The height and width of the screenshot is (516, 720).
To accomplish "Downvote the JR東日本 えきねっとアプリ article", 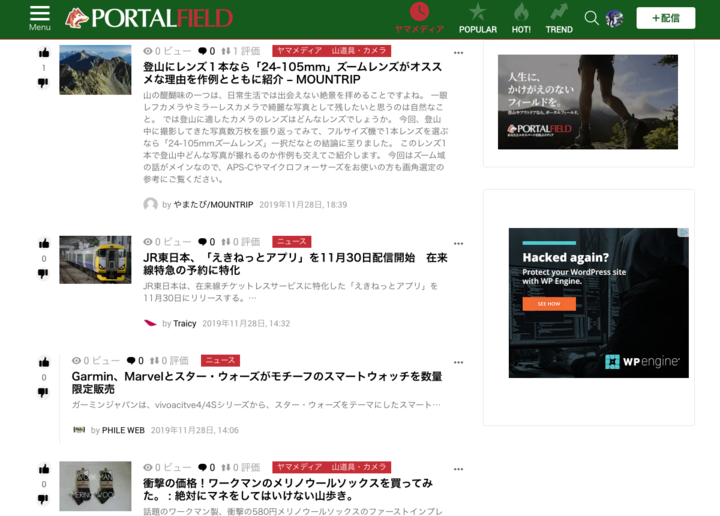I will (43, 274).
